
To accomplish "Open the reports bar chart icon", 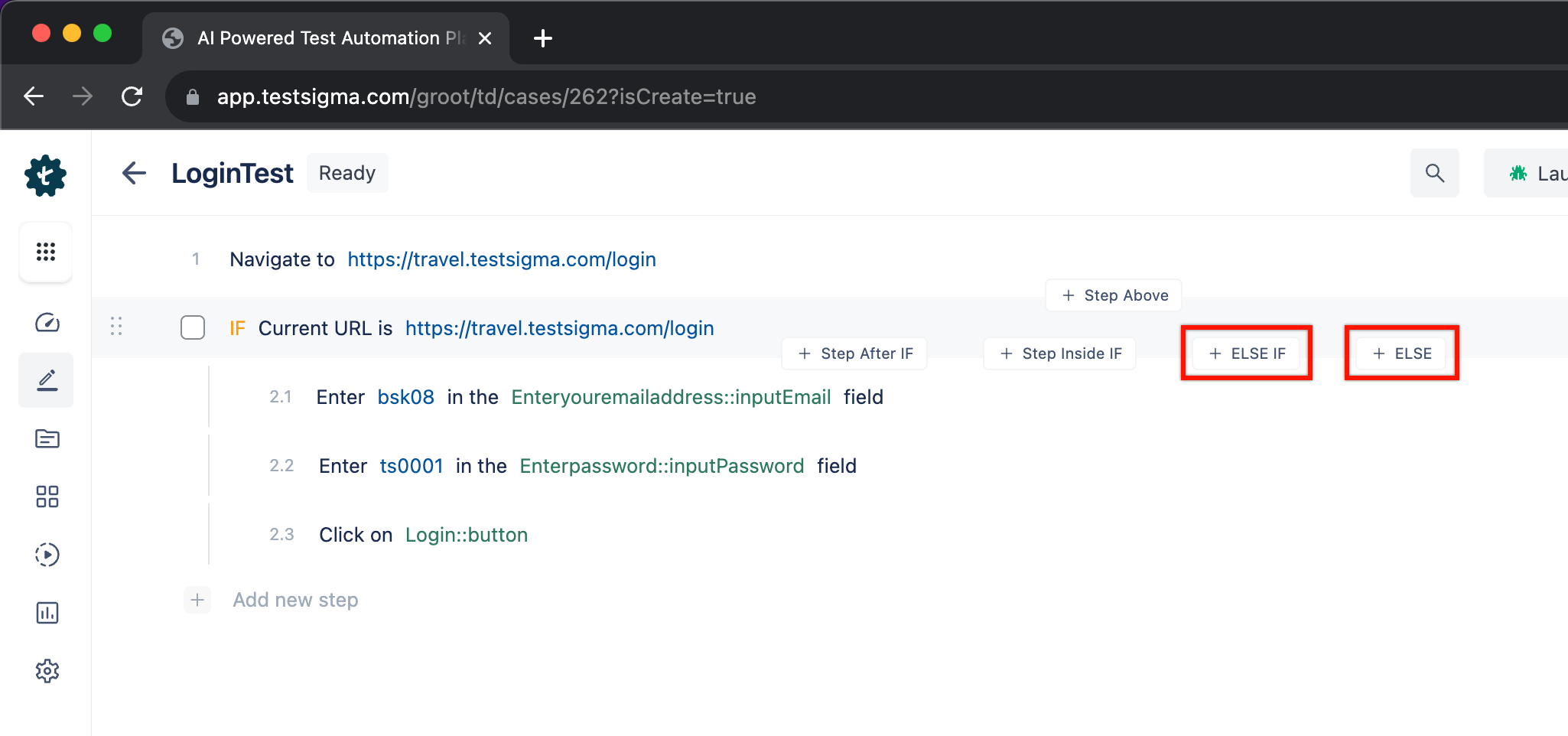I will (x=47, y=613).
